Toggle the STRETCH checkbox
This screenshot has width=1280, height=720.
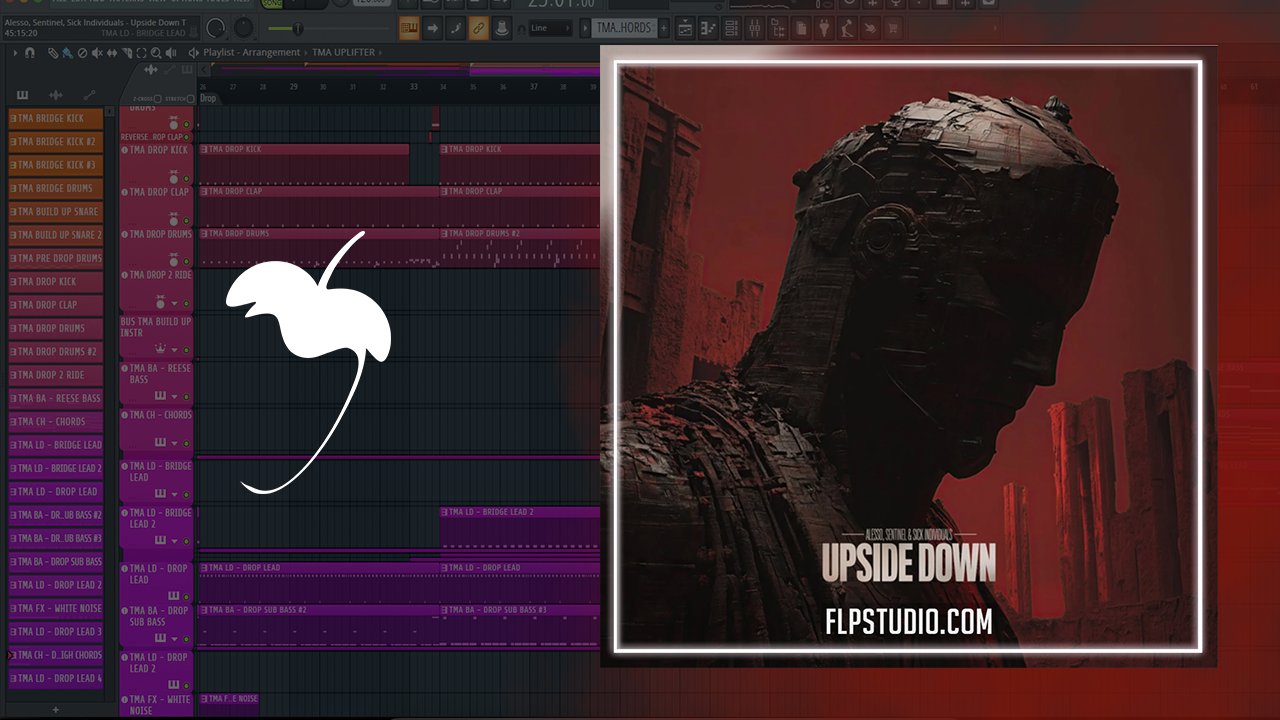coord(188,99)
